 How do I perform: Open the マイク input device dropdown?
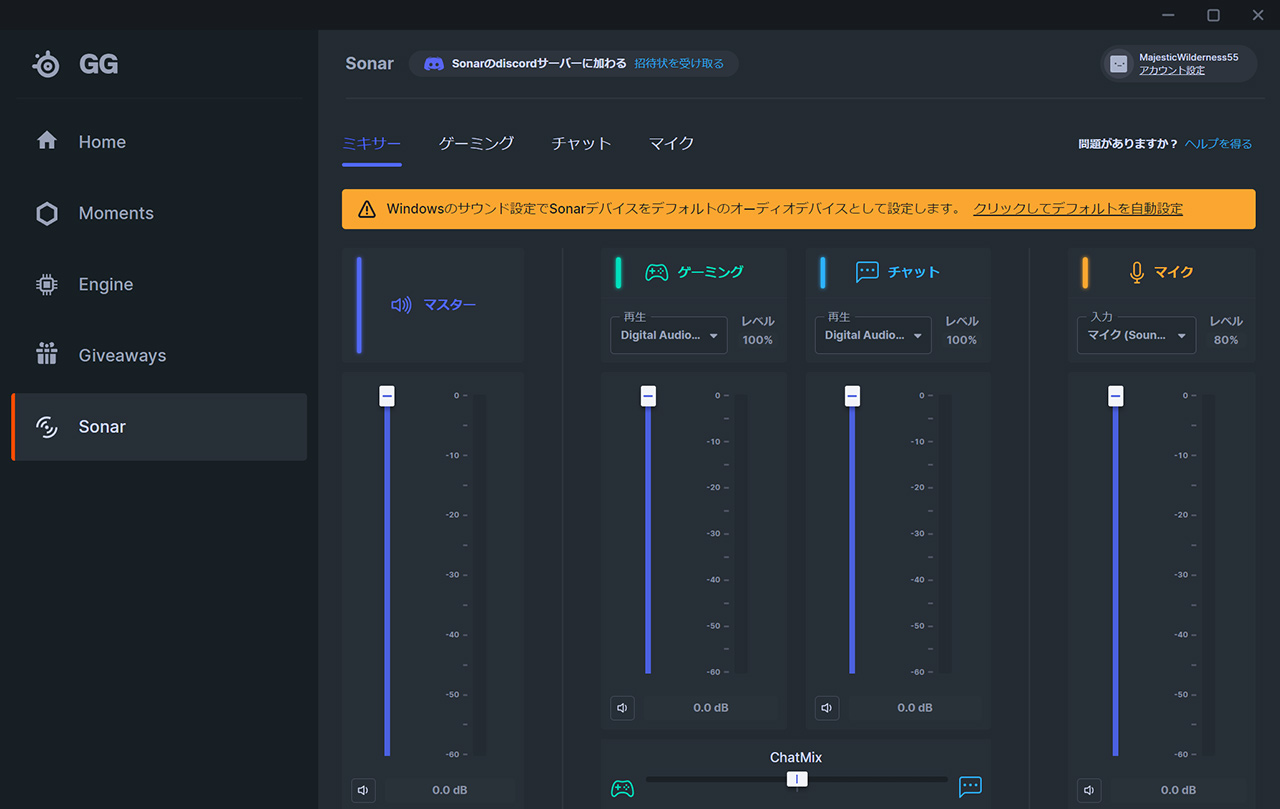pyautogui.click(x=1136, y=336)
